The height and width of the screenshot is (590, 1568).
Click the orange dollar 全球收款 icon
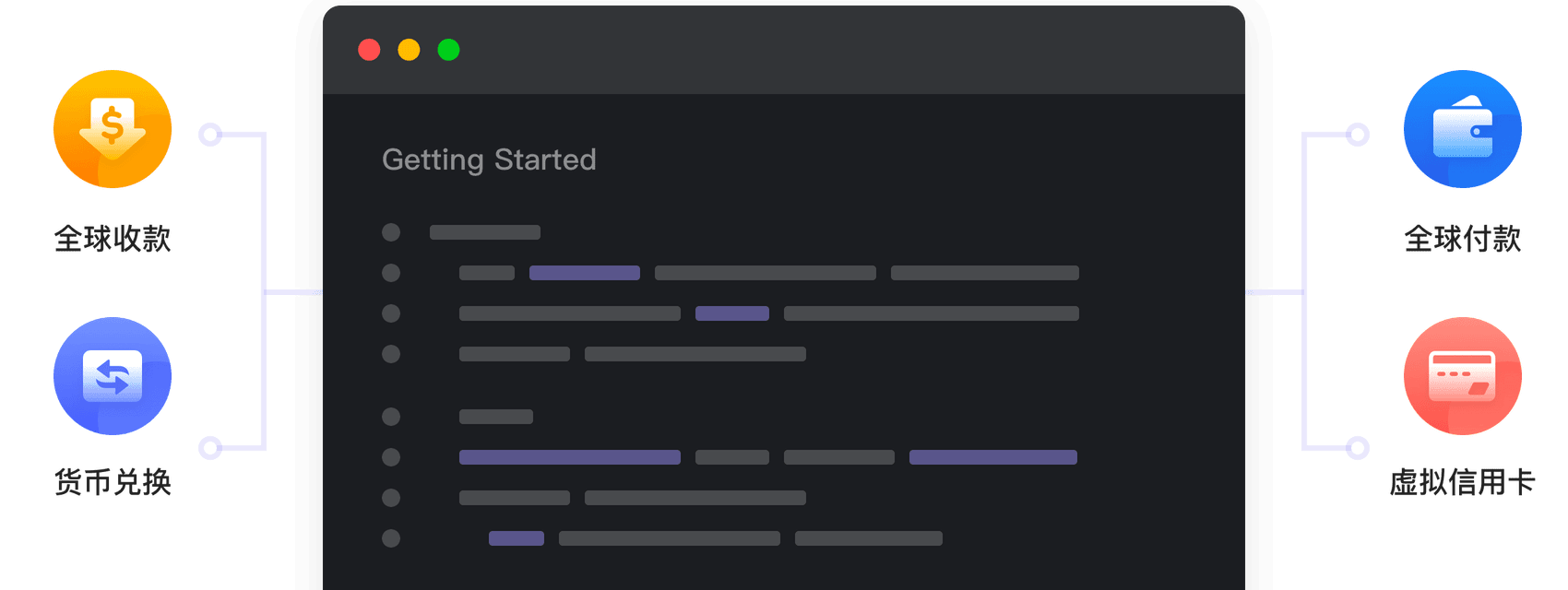coord(113,129)
